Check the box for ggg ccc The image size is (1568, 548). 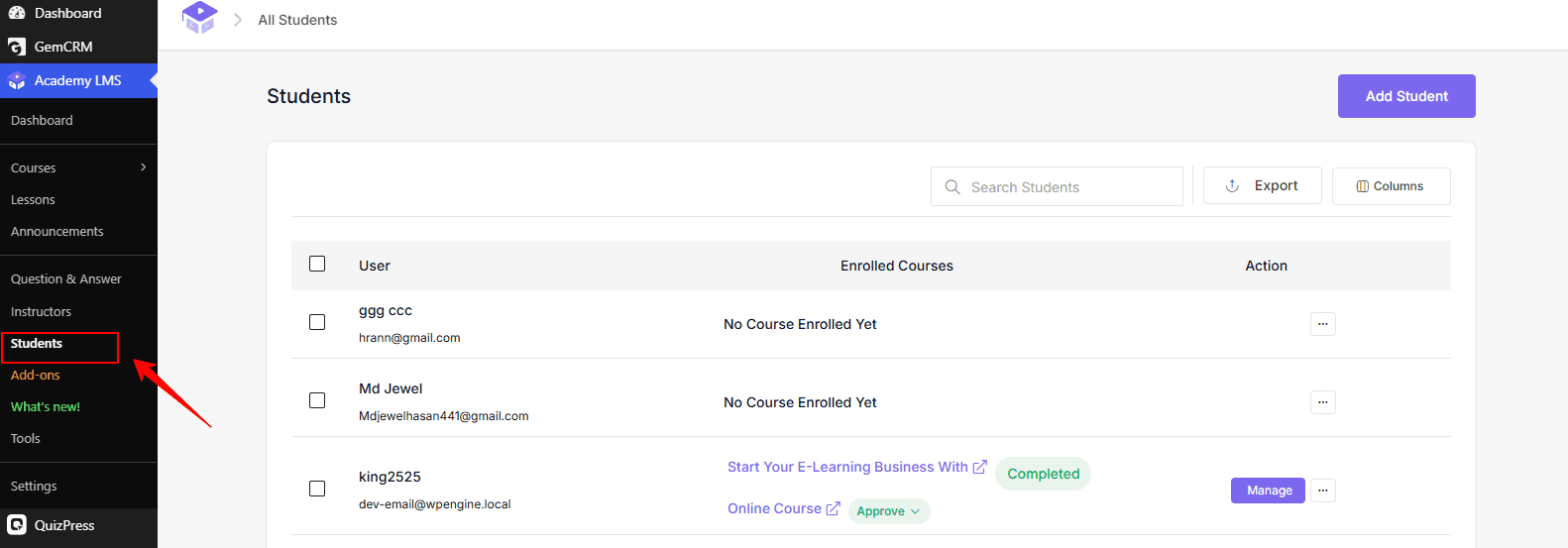317,322
